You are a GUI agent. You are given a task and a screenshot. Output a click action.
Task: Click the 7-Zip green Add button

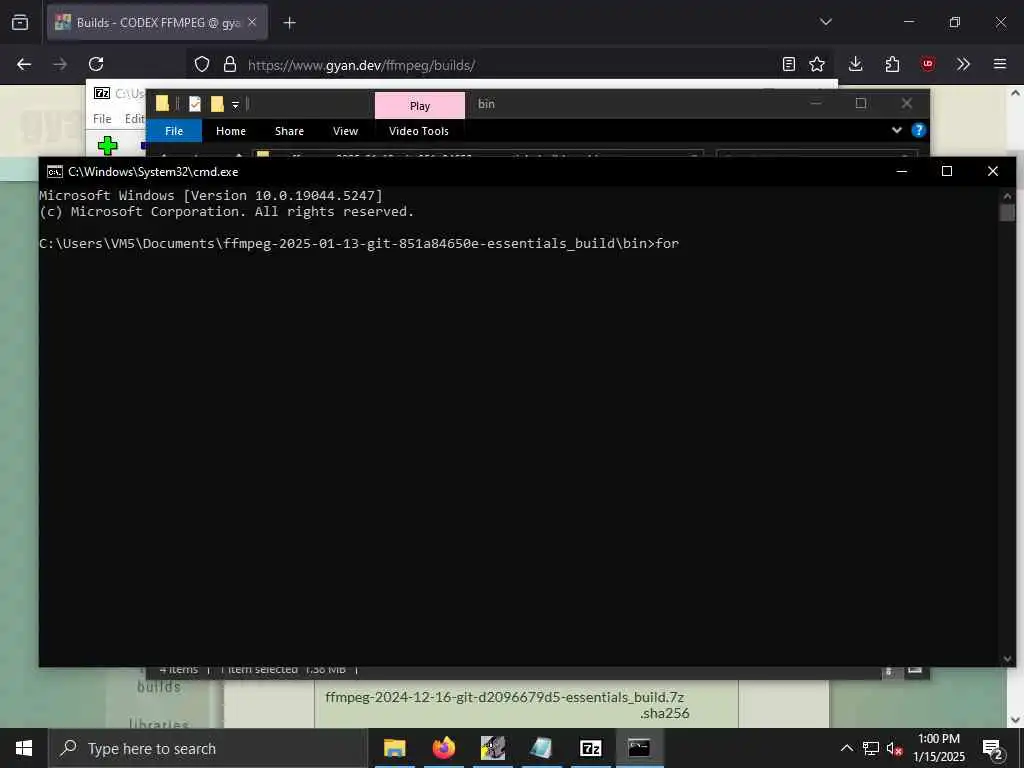click(x=108, y=145)
